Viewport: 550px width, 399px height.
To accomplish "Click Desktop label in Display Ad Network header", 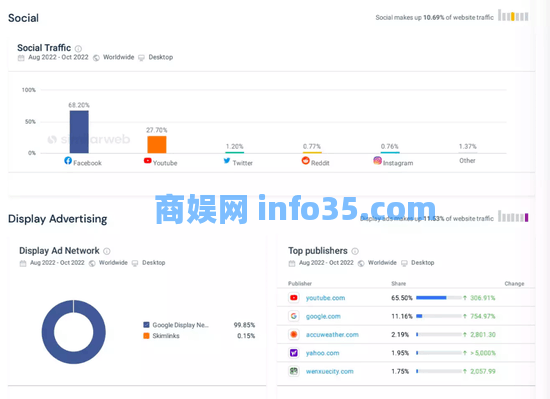I will [154, 263].
